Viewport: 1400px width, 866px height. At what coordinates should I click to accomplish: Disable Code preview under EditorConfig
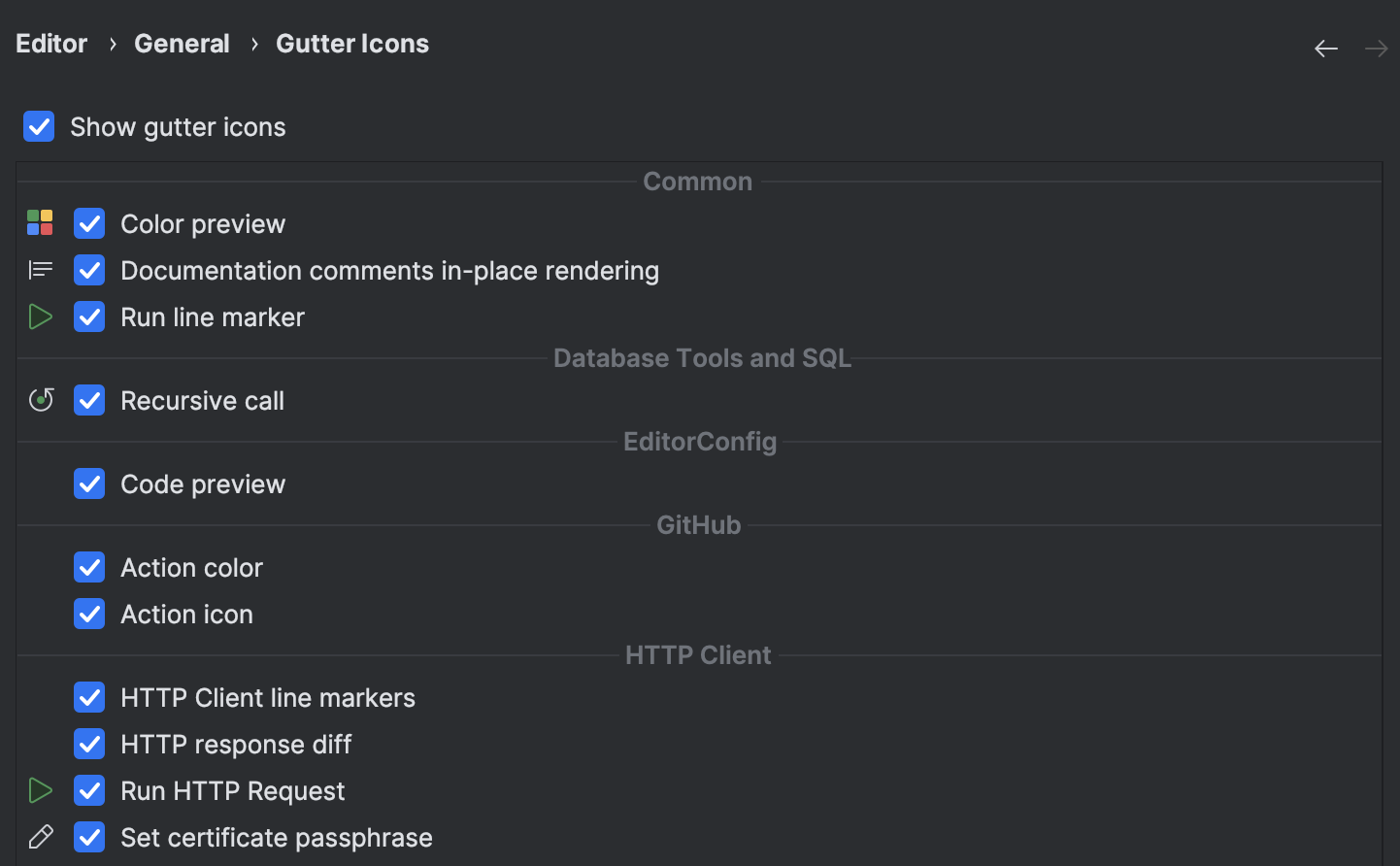(89, 483)
